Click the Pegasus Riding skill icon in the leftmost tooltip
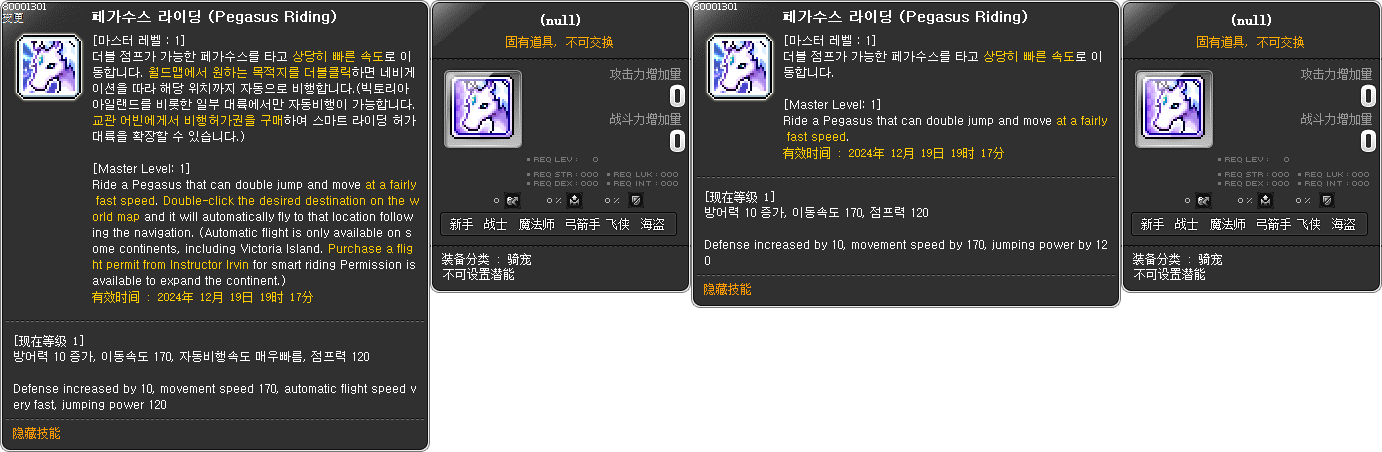The height and width of the screenshot is (452, 1382). coord(49,65)
